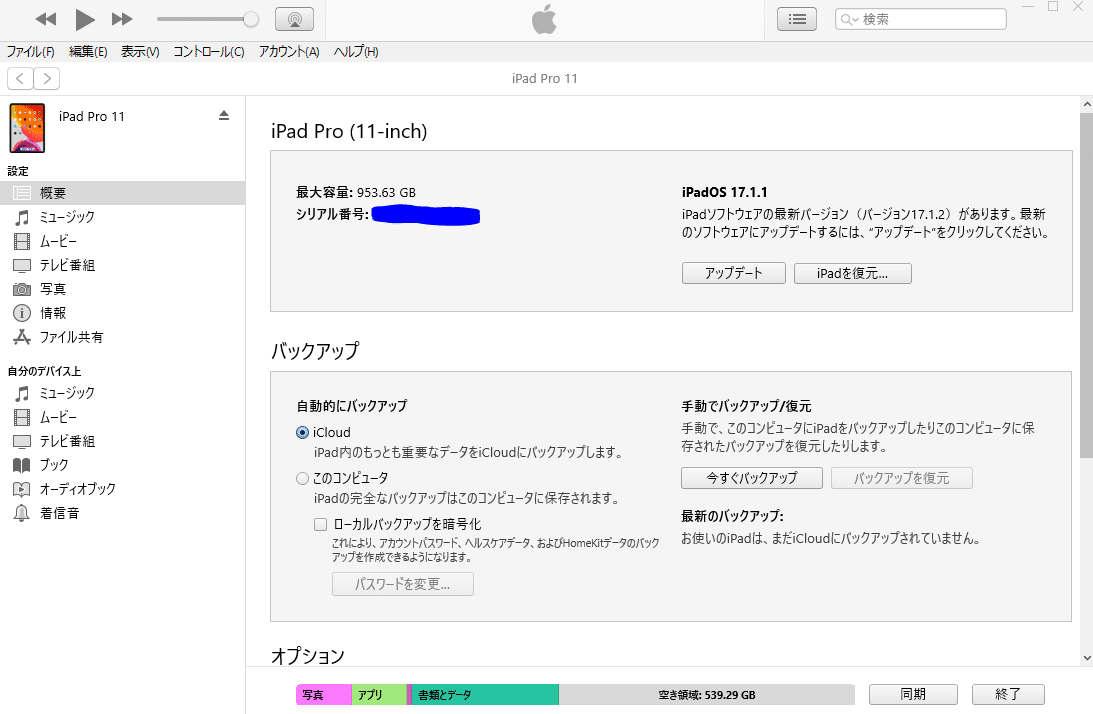Select このコンピュータ backup radio button
Screen dimensions: 1093x714
coord(303,478)
